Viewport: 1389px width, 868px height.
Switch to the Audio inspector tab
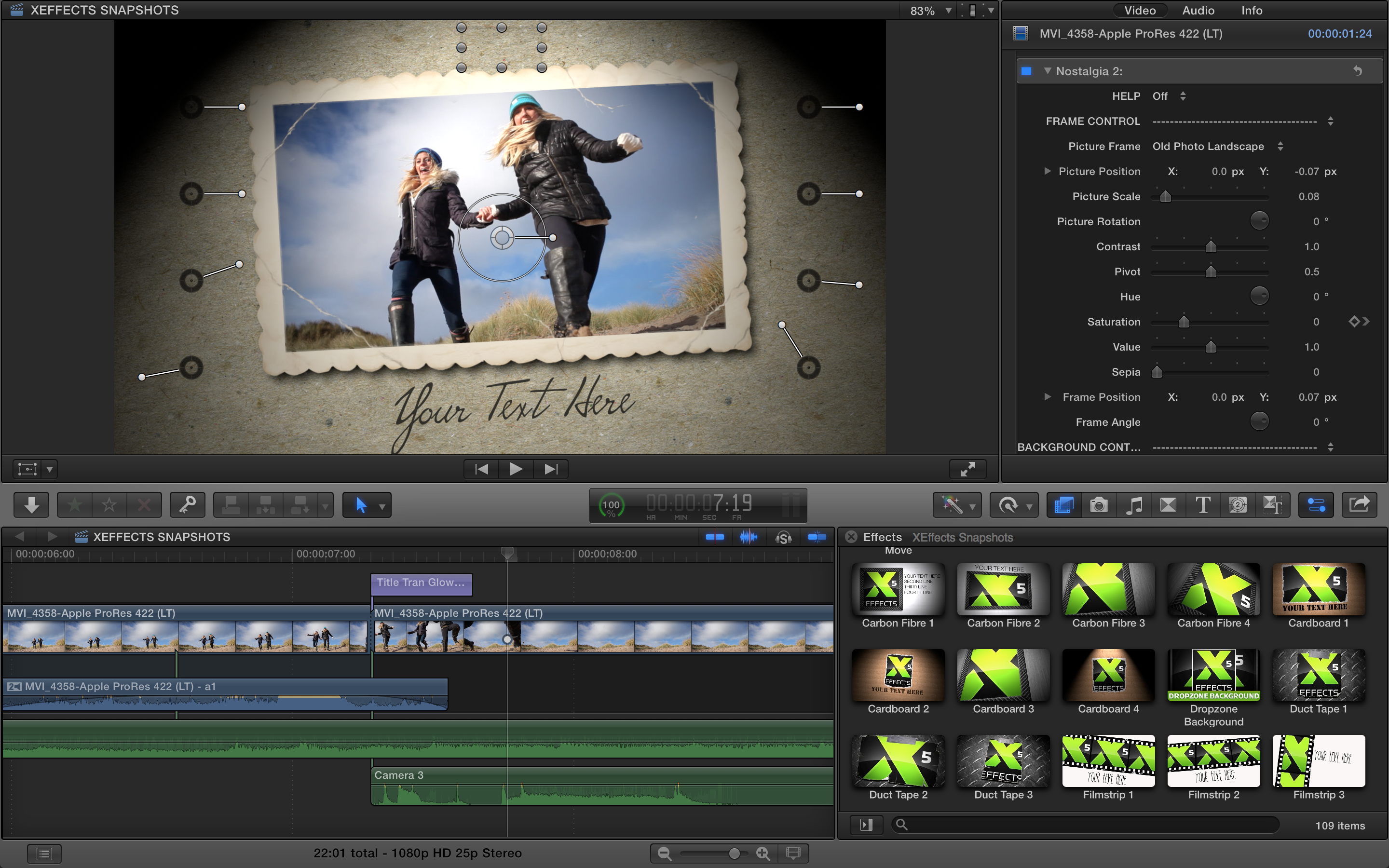point(1198,10)
